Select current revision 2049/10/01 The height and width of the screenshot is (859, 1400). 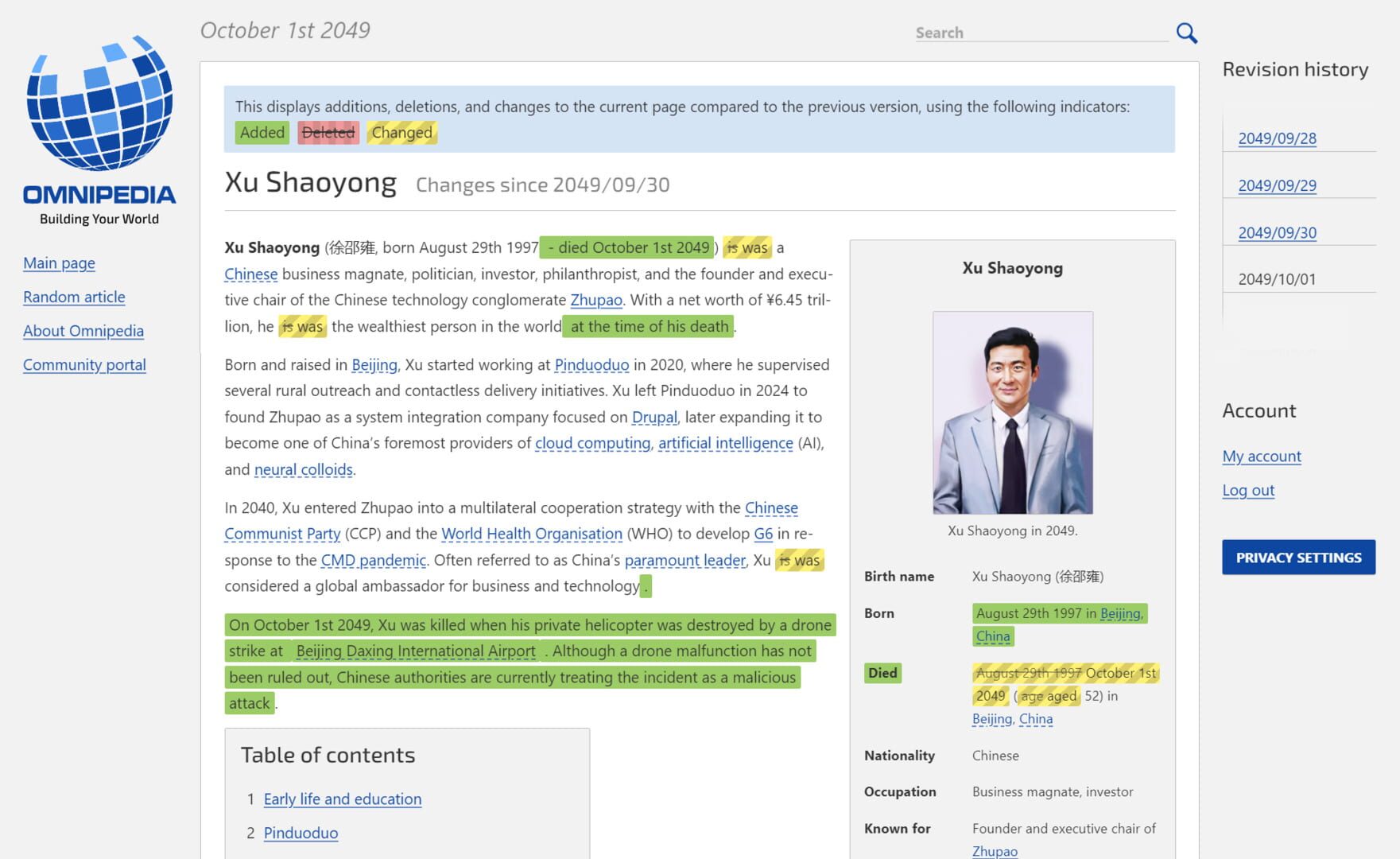click(1277, 279)
